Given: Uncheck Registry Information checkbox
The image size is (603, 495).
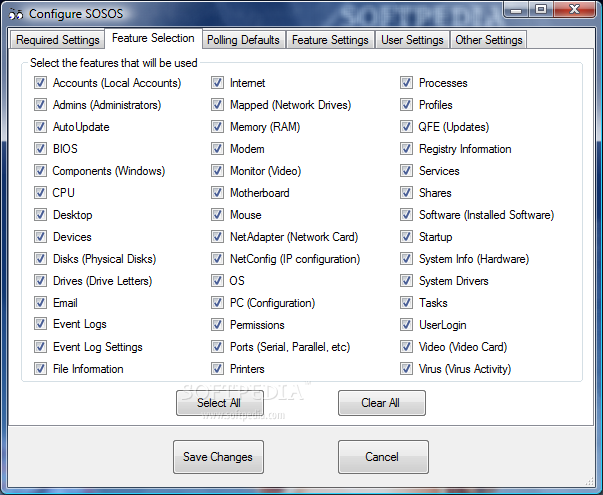Looking at the screenshot, I should 406,148.
